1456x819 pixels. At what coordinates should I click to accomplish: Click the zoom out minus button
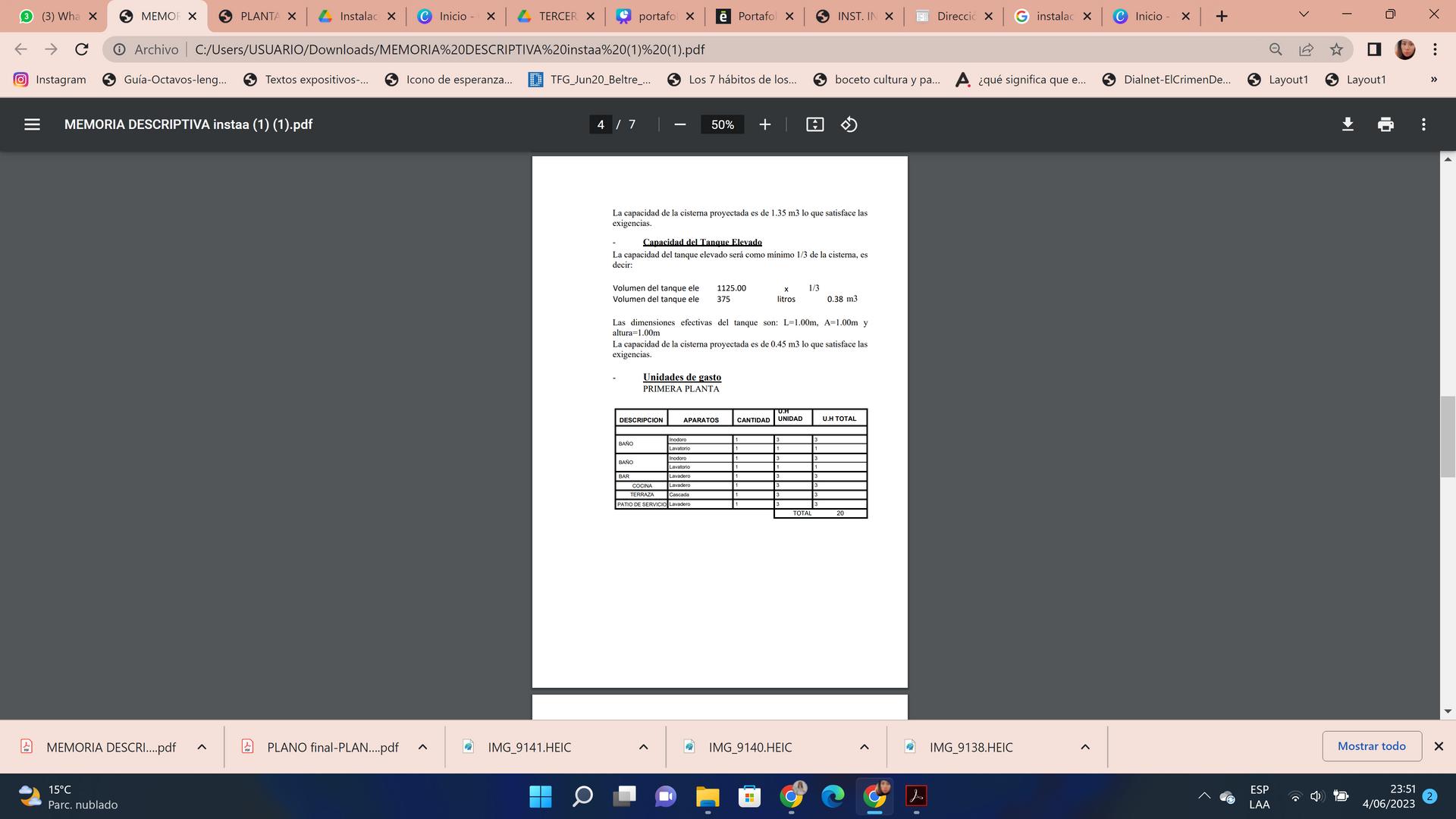coord(680,124)
